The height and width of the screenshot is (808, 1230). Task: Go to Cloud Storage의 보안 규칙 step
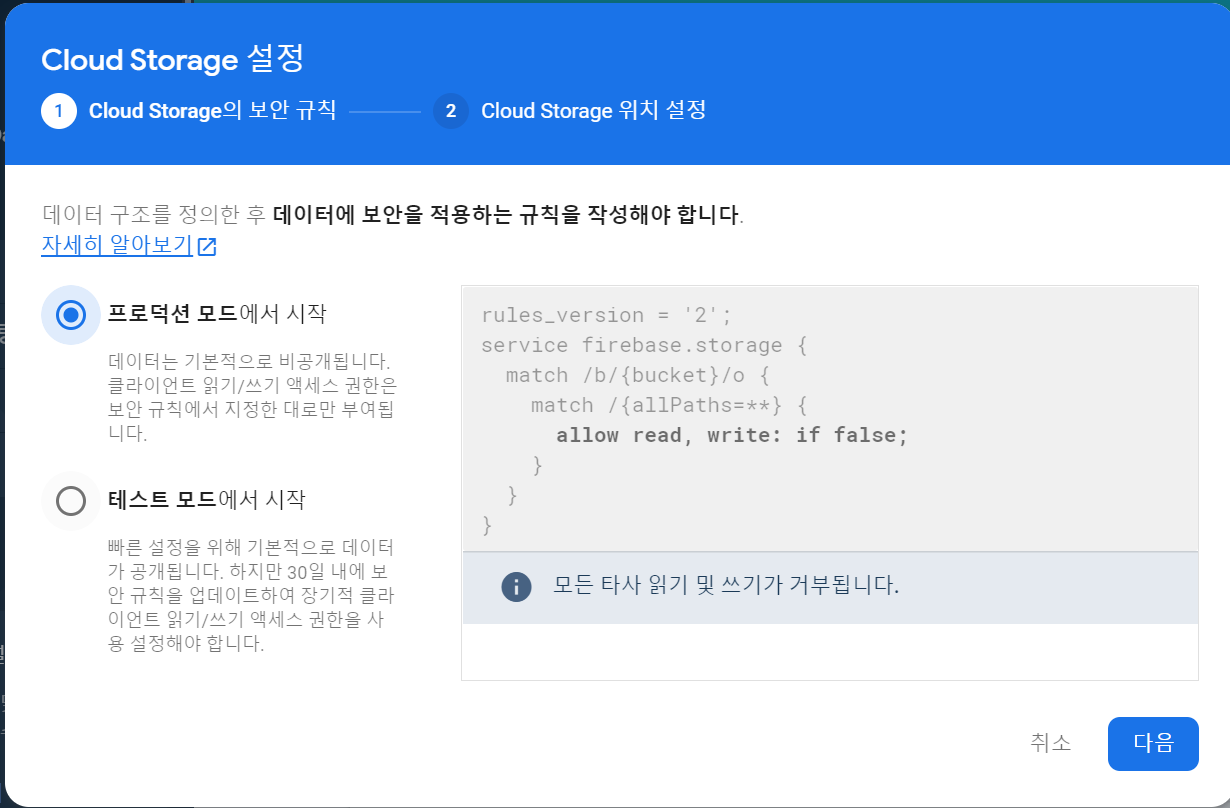coord(212,111)
